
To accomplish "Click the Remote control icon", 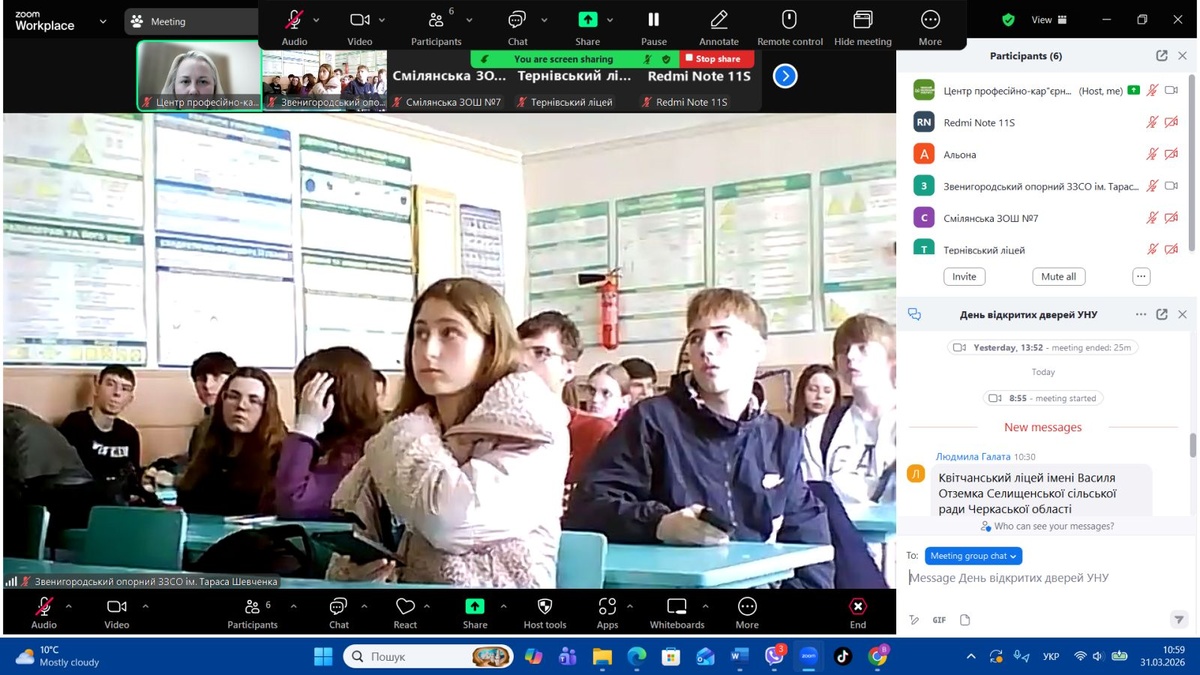I will [789, 20].
